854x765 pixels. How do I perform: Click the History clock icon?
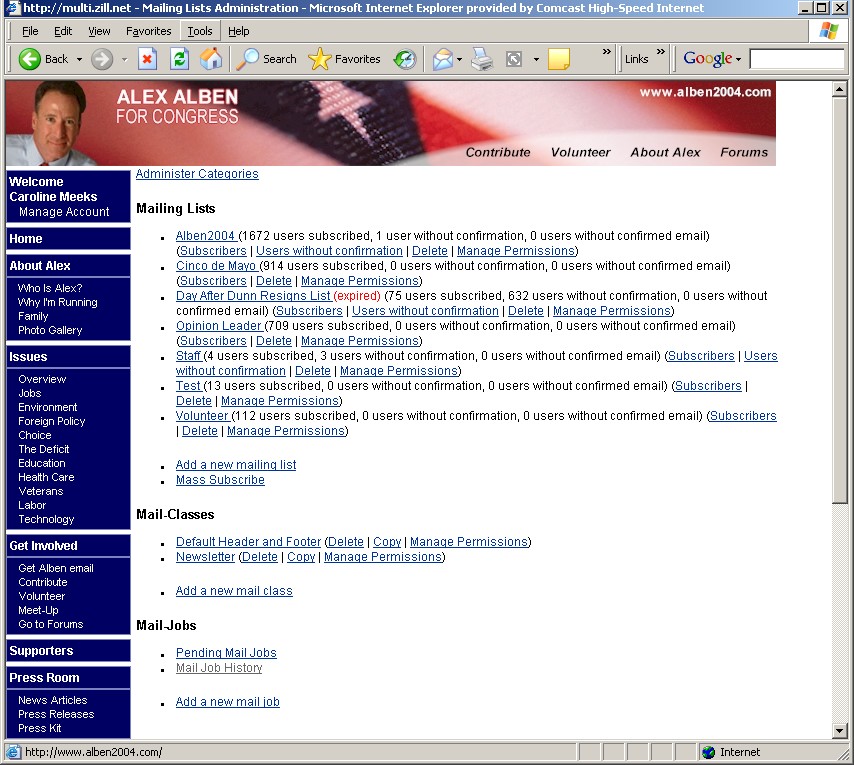405,59
